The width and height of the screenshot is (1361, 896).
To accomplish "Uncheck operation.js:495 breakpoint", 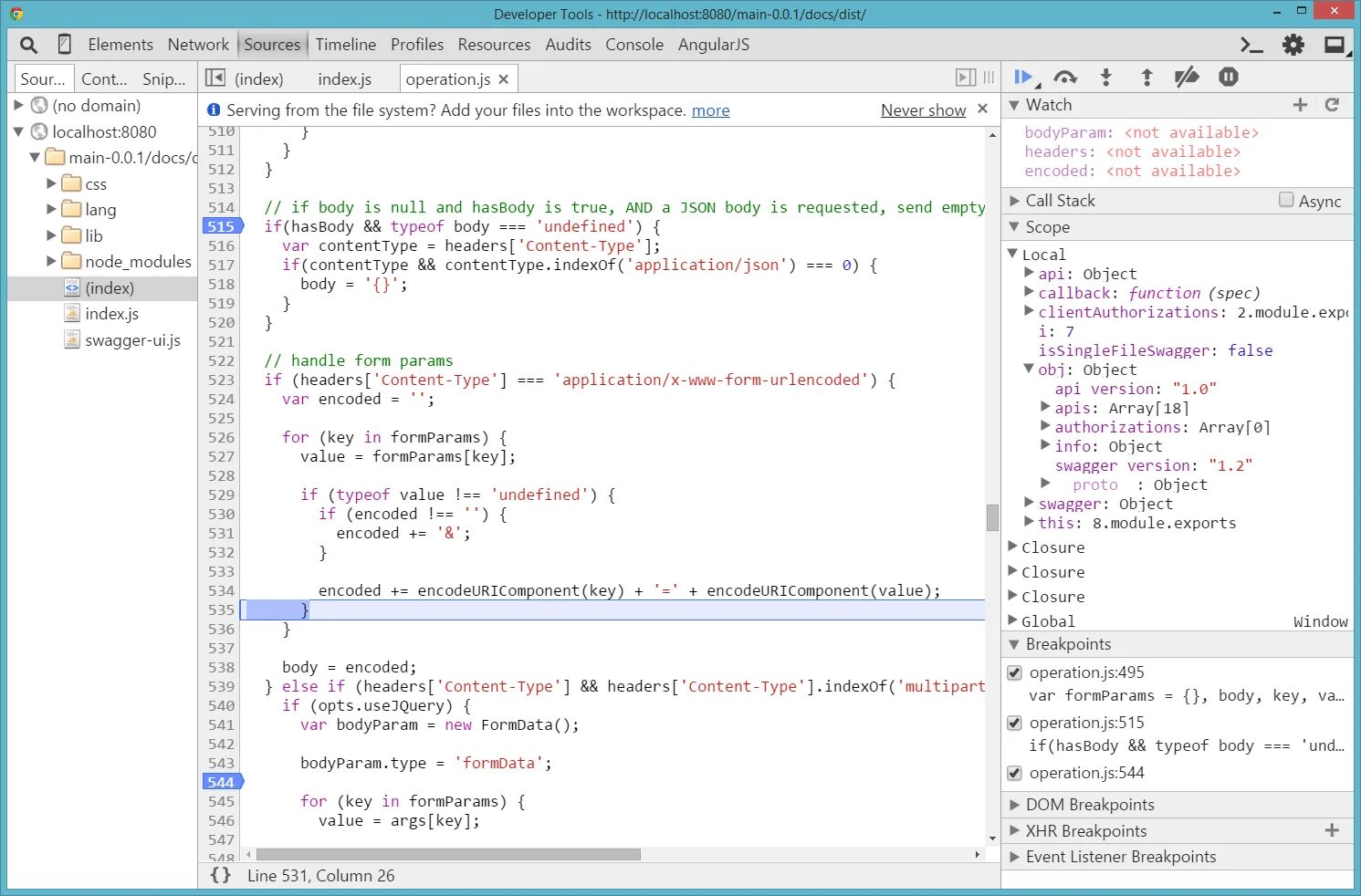I will [x=1014, y=672].
